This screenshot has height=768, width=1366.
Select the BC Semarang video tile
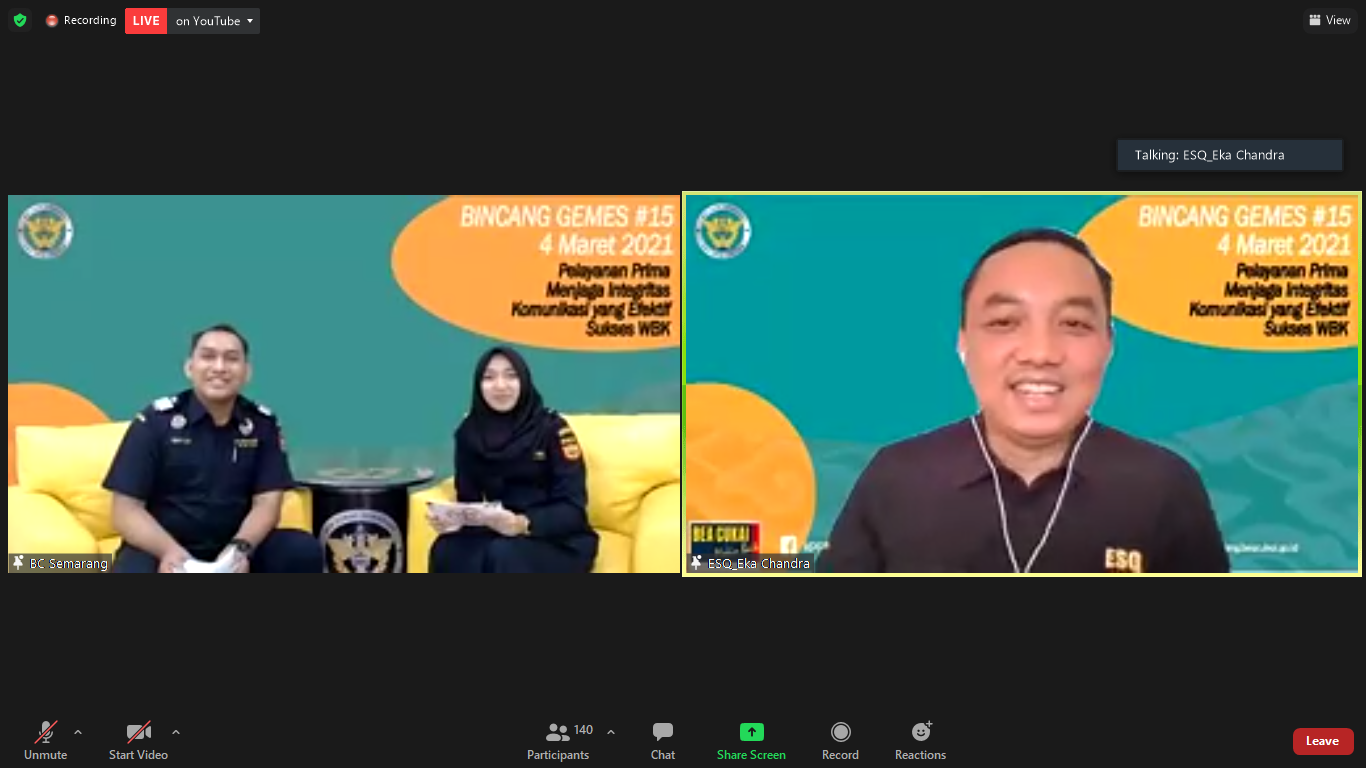pos(344,384)
